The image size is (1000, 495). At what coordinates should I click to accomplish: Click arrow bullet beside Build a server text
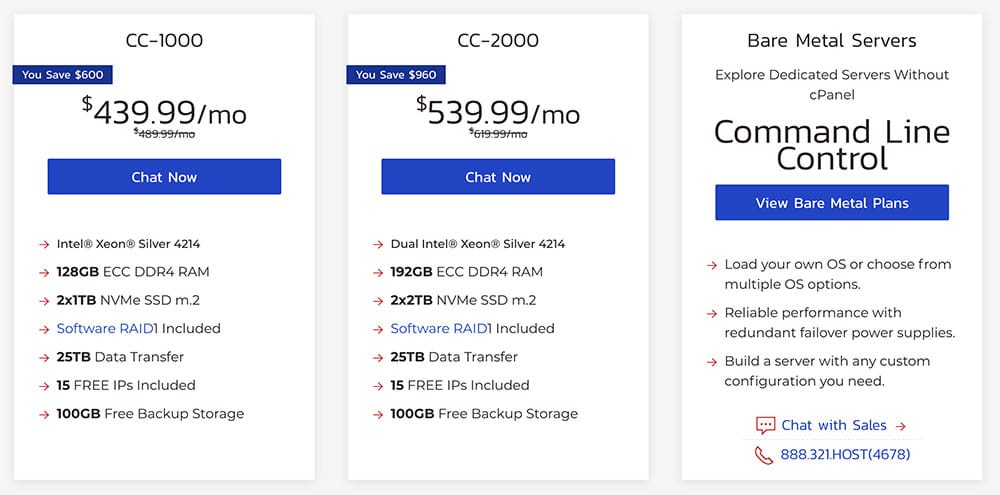tap(712, 362)
